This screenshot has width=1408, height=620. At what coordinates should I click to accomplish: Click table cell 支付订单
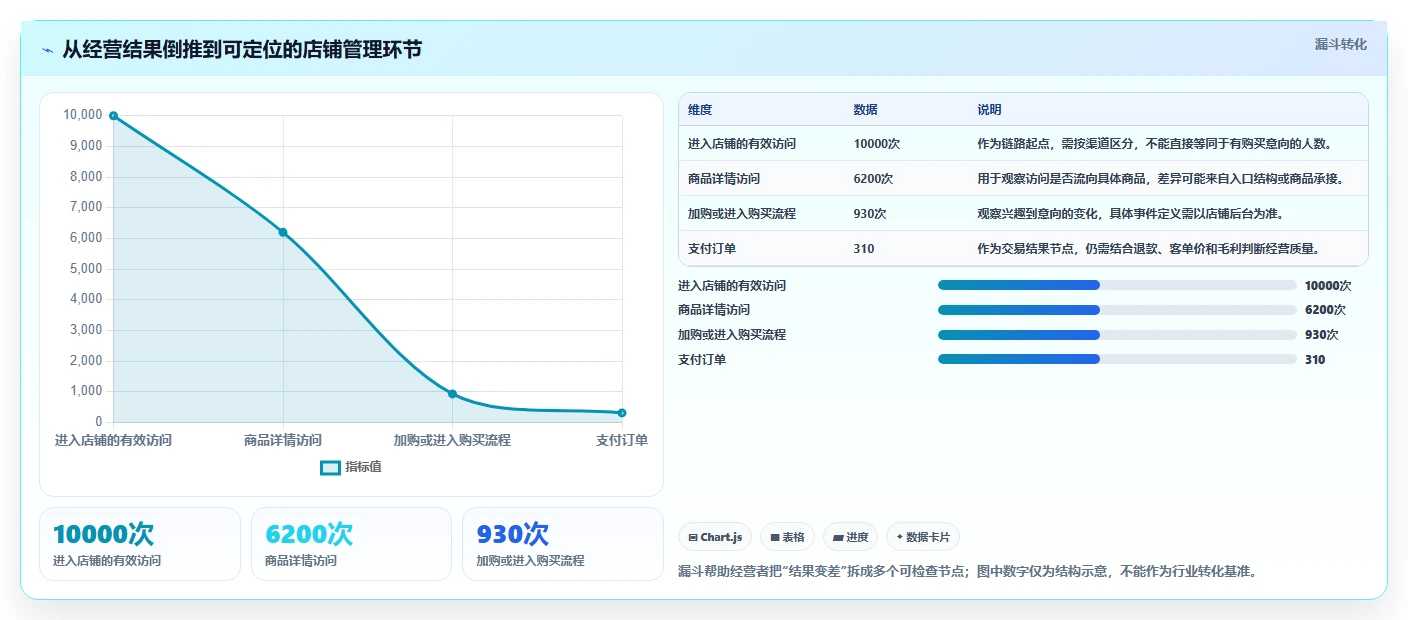(712, 249)
